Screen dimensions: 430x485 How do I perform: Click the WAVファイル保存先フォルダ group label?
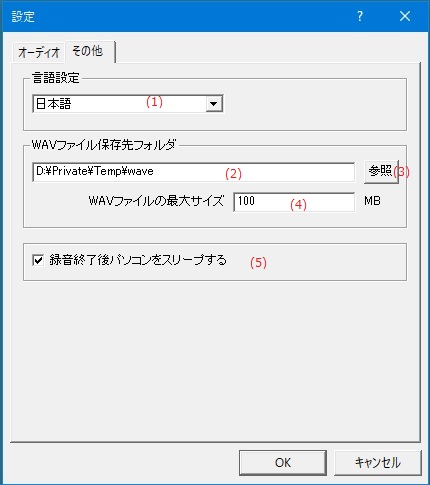104,145
